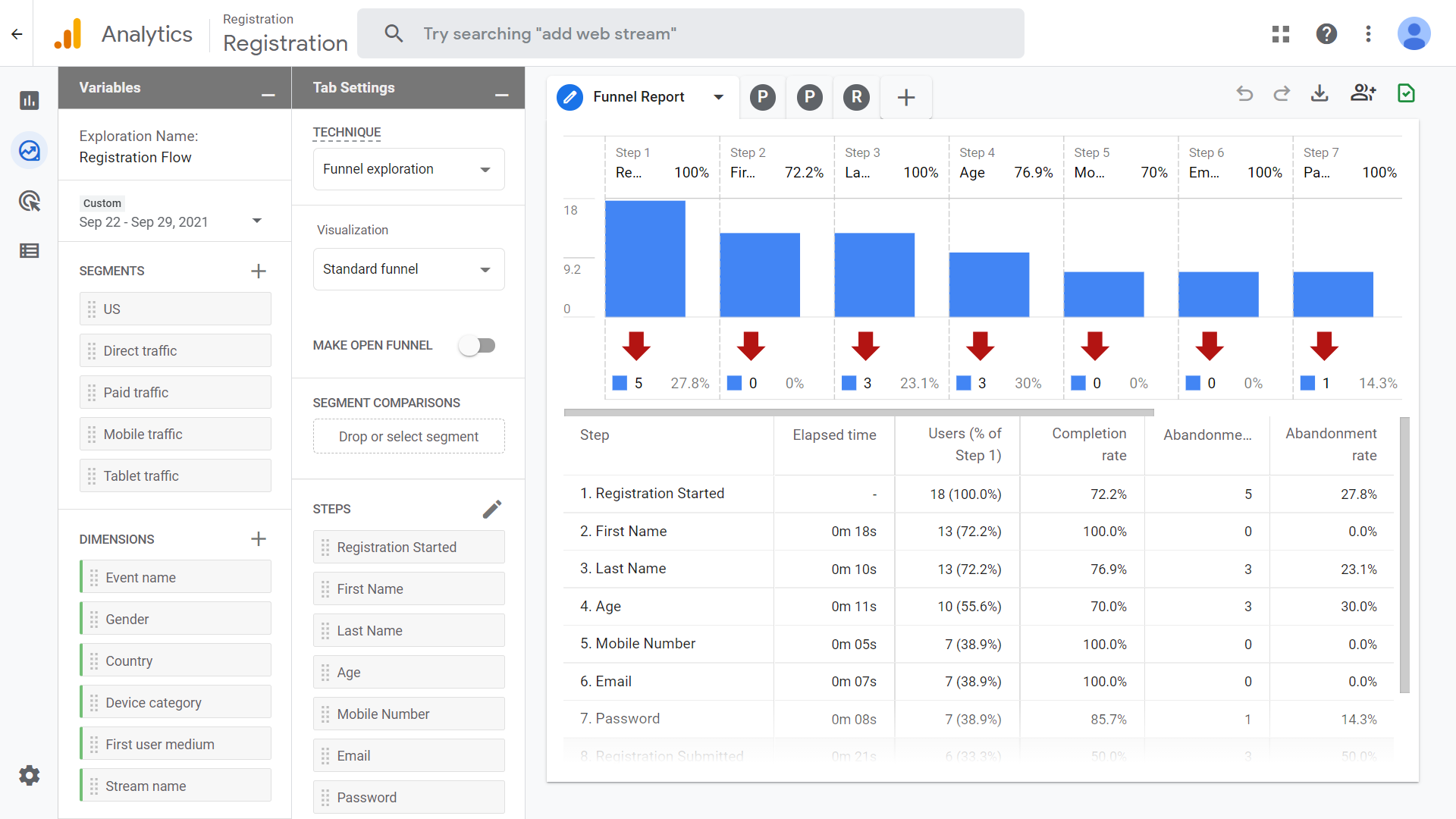The height and width of the screenshot is (819, 1456).
Task: Add a new segment with plus icon
Action: tap(258, 271)
